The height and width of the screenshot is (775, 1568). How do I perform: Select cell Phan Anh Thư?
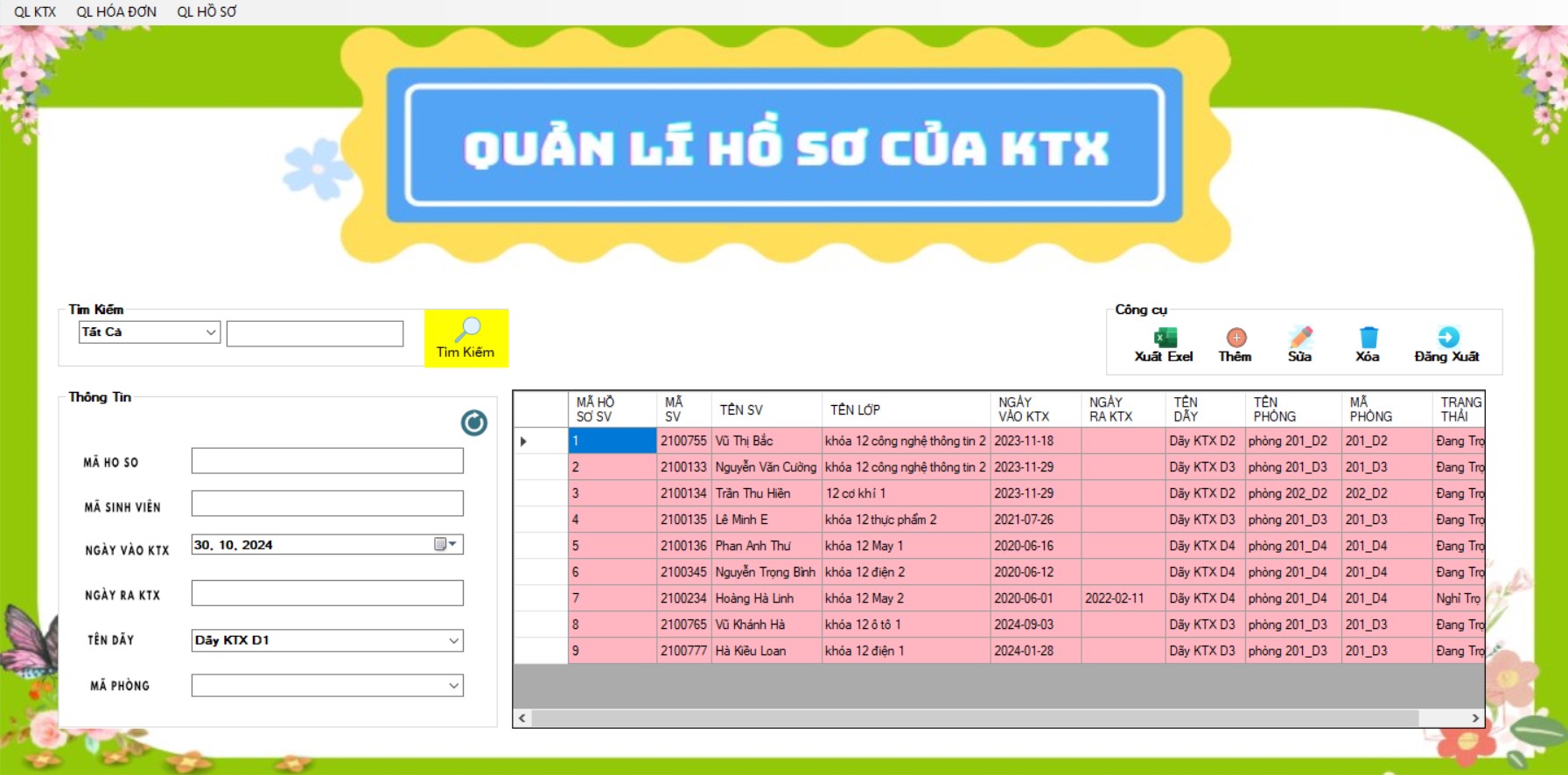(766, 546)
